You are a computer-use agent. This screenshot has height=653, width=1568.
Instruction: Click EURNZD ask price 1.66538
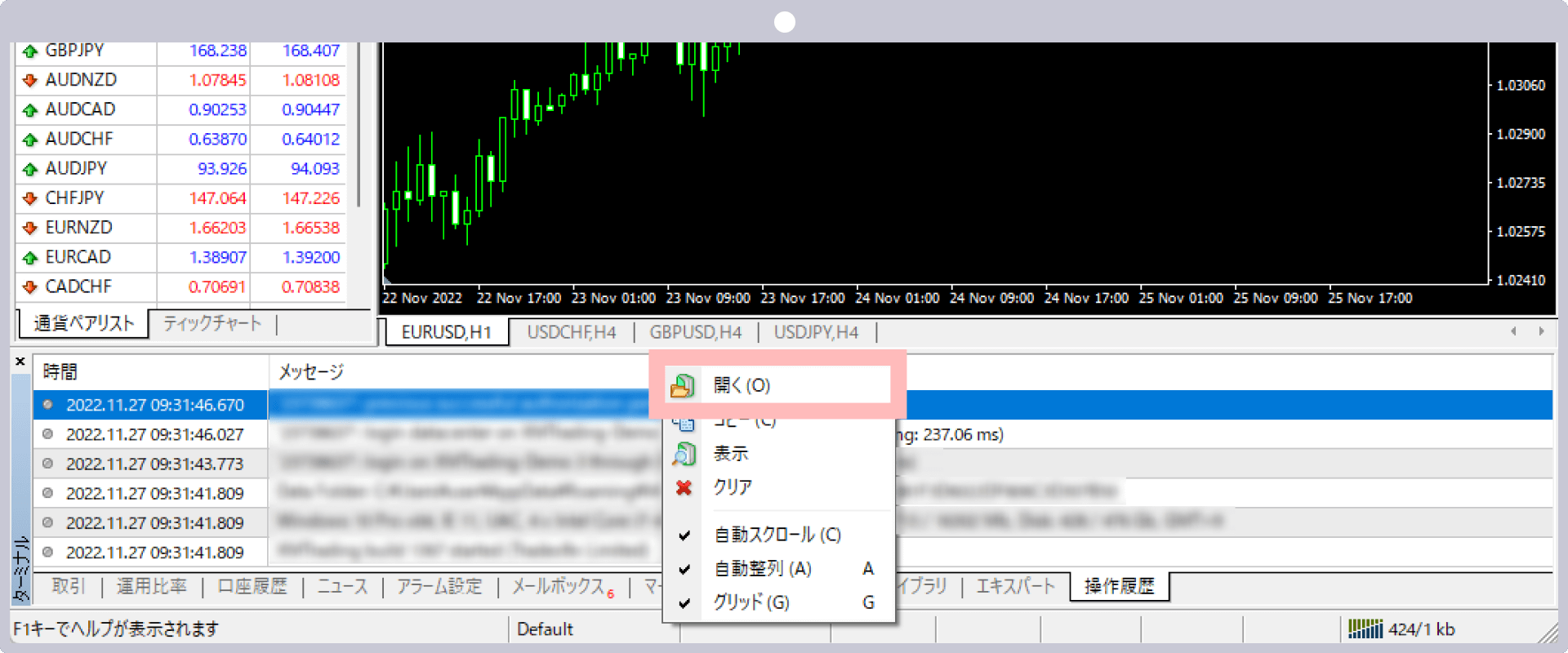[310, 228]
